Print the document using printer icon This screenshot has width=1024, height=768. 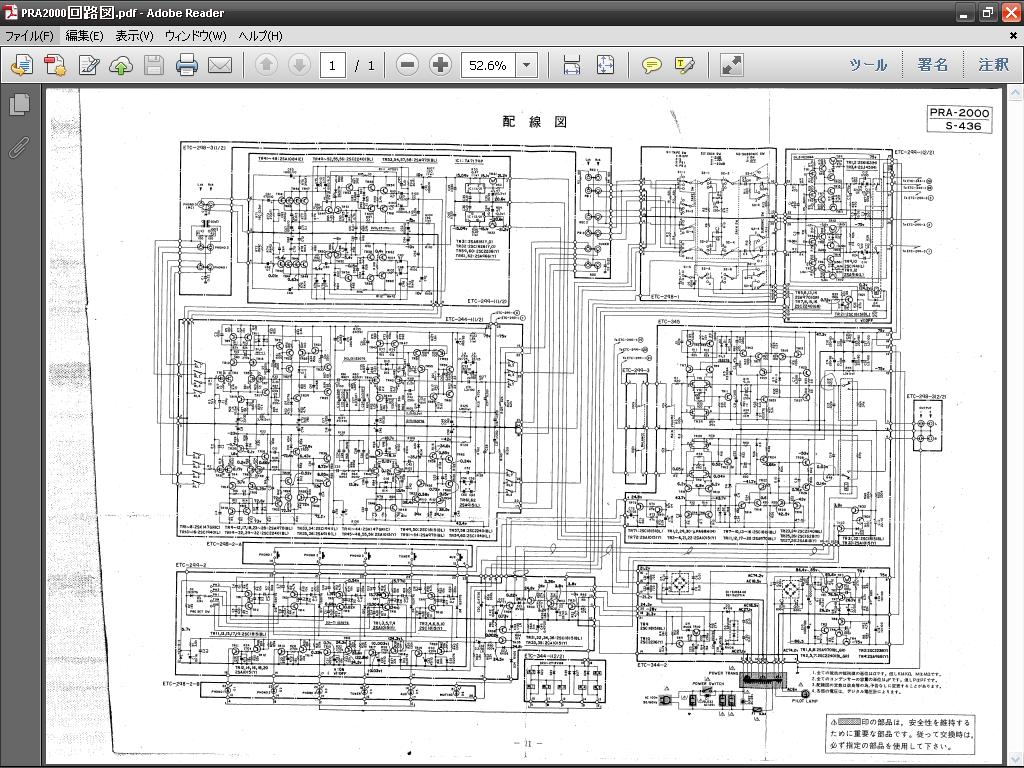187,65
